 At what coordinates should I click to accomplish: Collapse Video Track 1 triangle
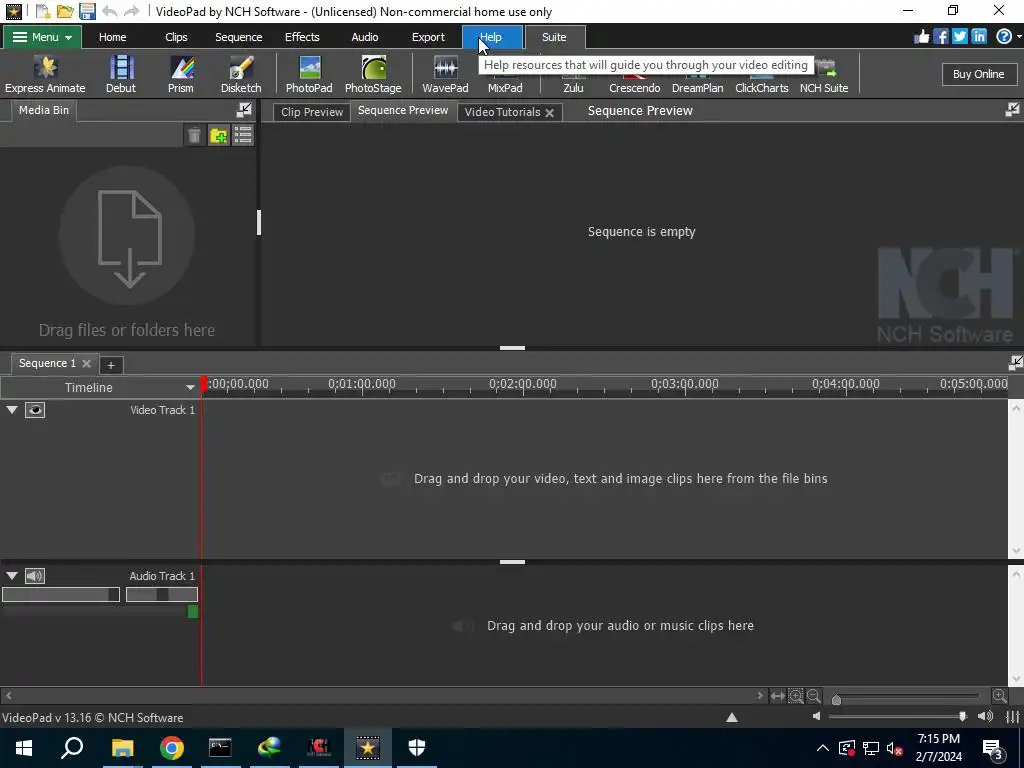12,409
